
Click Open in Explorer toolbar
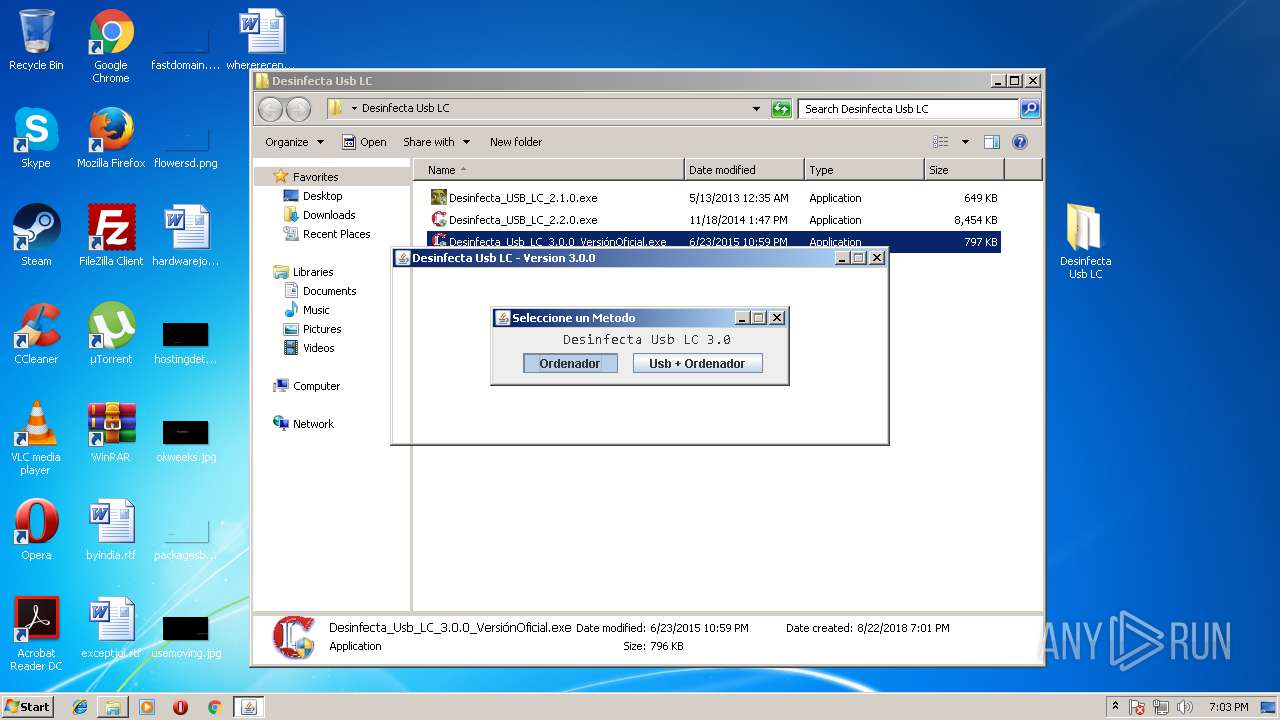click(x=364, y=142)
